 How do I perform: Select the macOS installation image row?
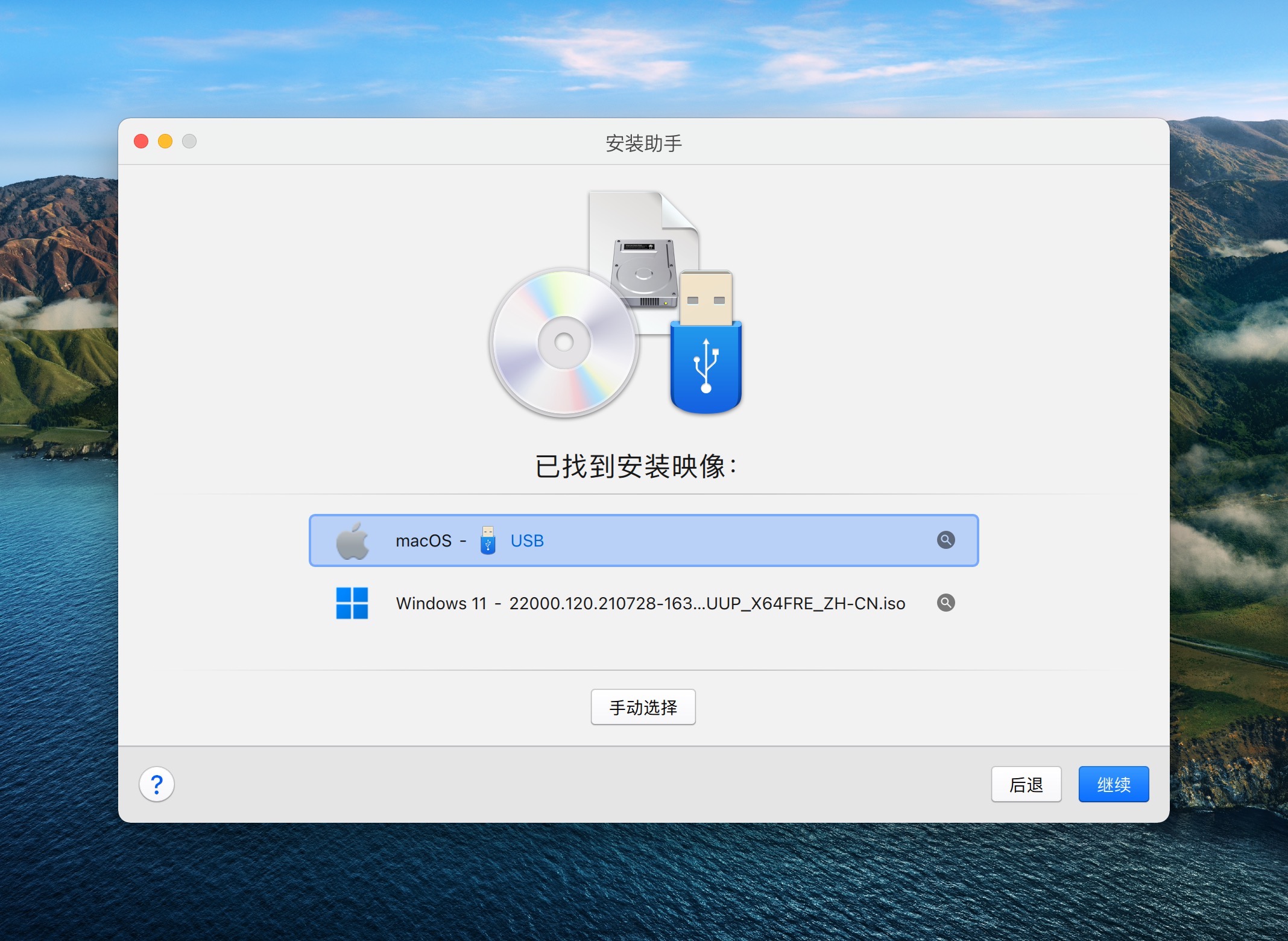(643, 540)
